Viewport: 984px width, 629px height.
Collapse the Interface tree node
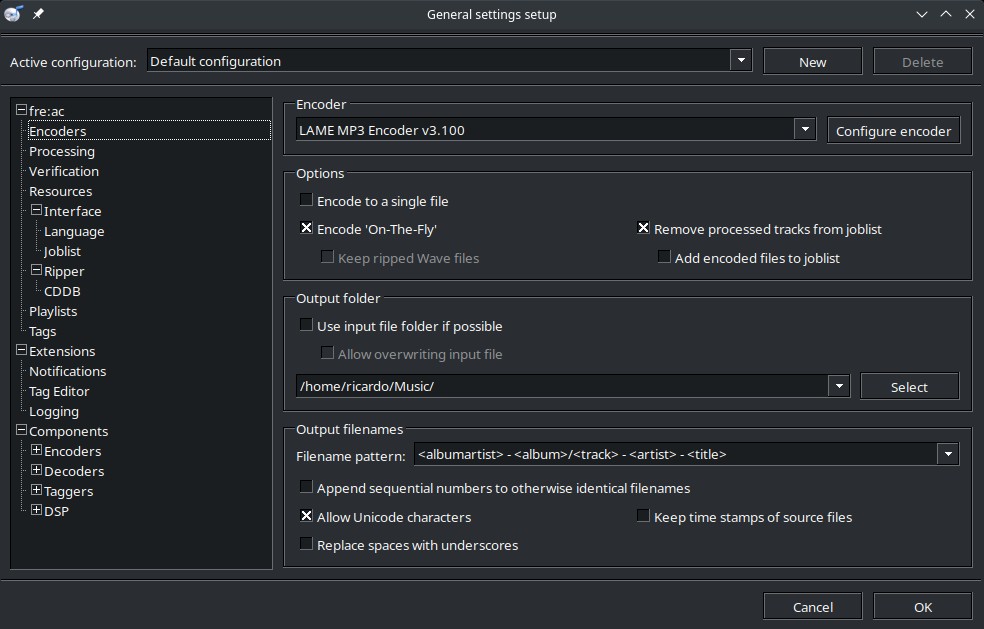[x=36, y=210]
